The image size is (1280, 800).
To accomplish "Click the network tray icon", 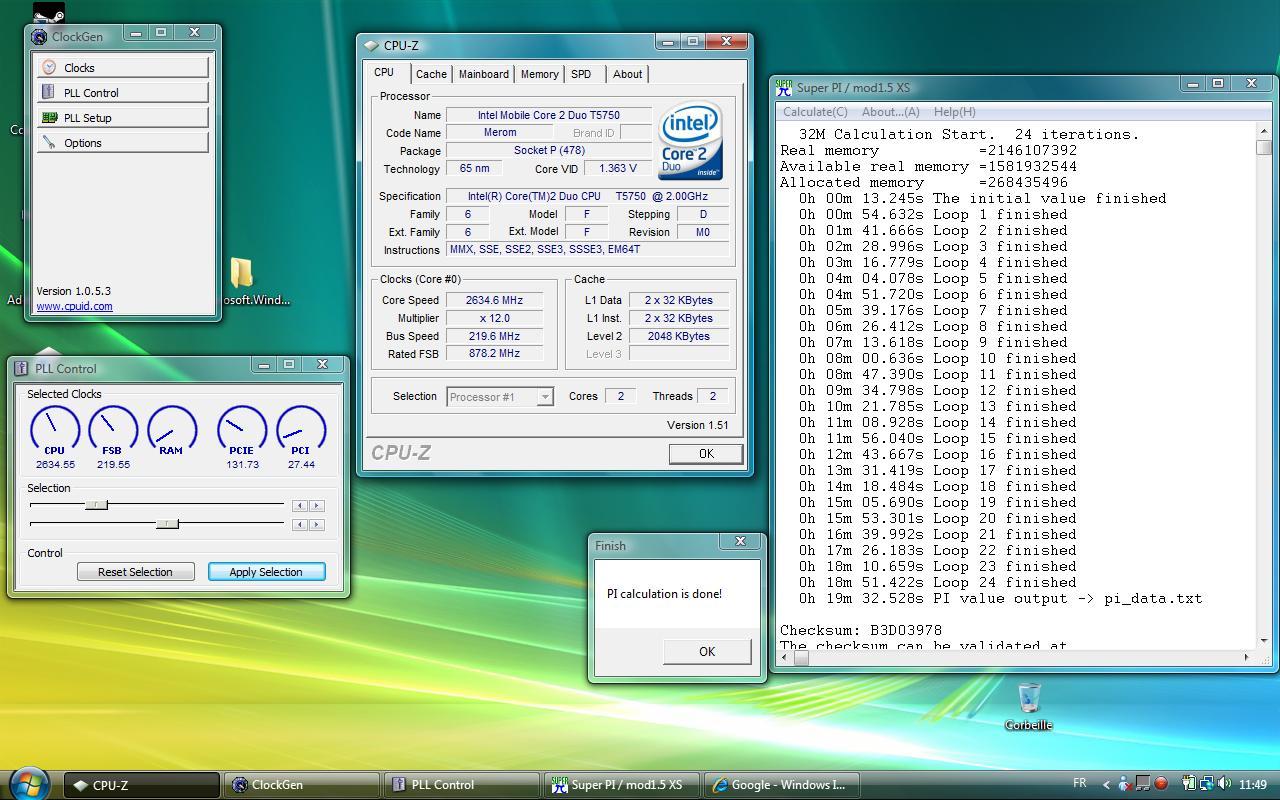I will [x=1207, y=784].
